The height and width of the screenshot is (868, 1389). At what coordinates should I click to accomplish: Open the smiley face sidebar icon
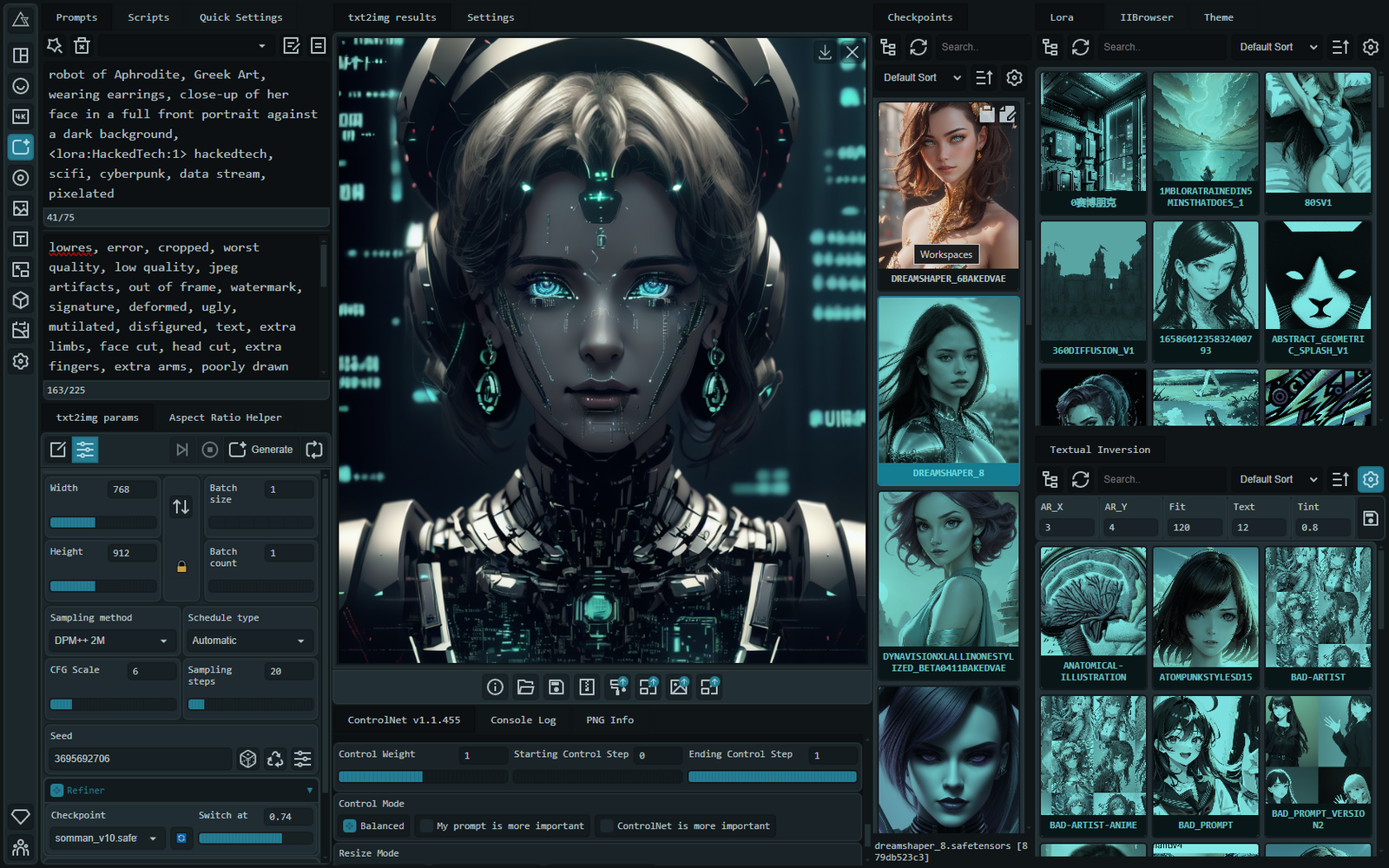click(x=21, y=86)
